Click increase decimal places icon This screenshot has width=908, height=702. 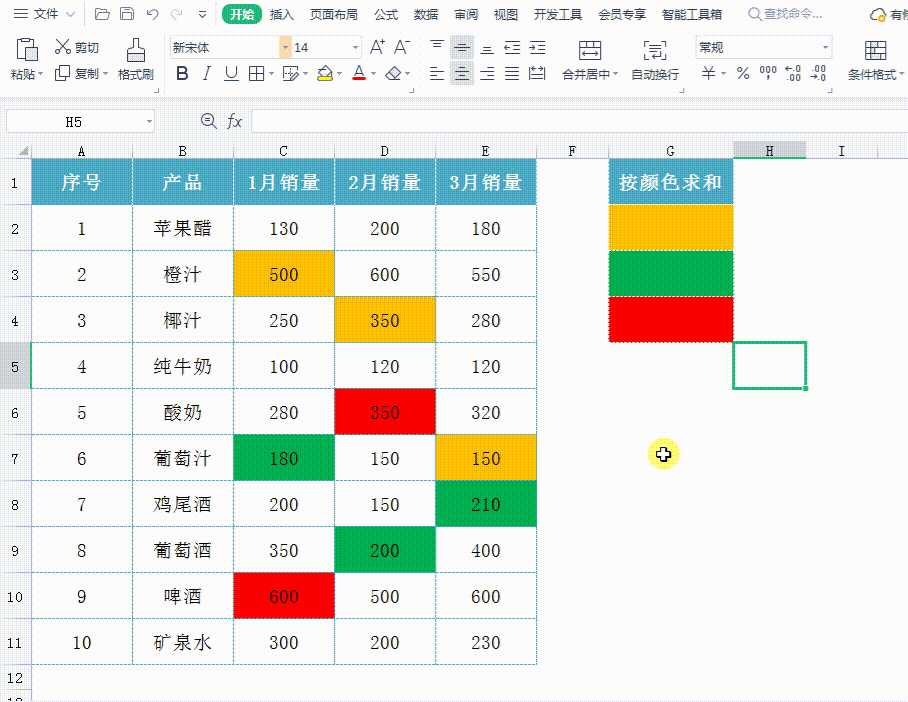point(793,74)
